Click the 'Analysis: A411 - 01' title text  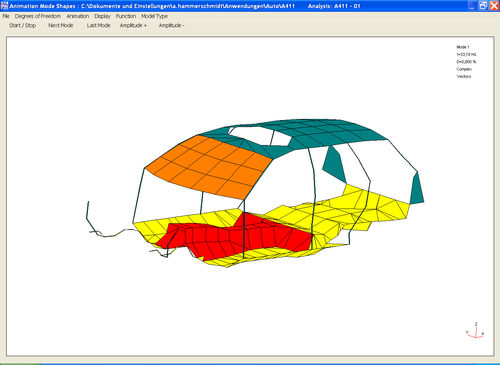point(334,6)
